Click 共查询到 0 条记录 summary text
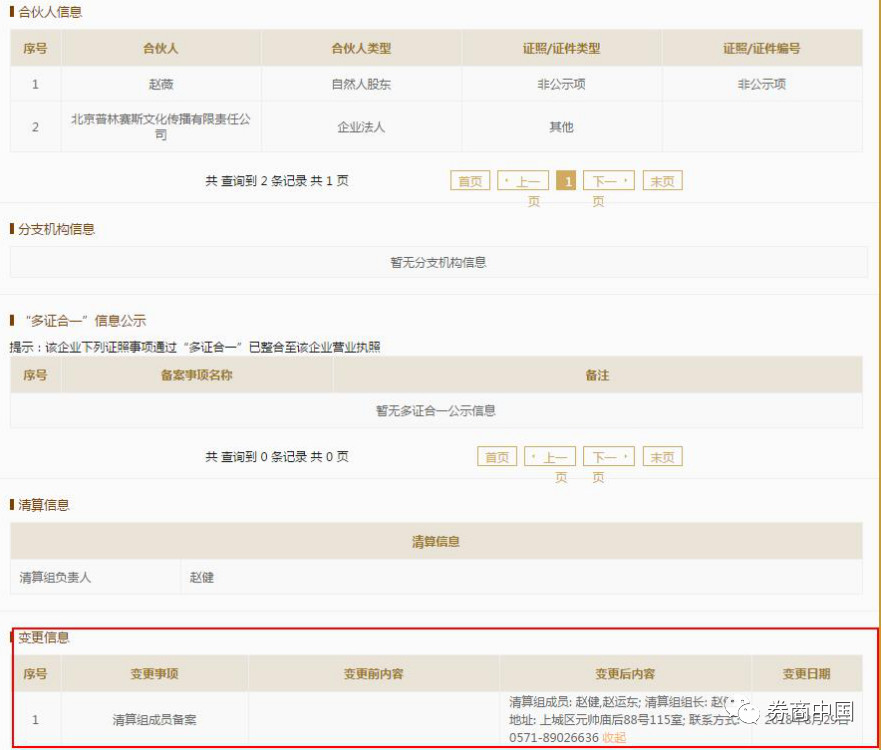Screen dimensions: 883x750 tap(277, 457)
